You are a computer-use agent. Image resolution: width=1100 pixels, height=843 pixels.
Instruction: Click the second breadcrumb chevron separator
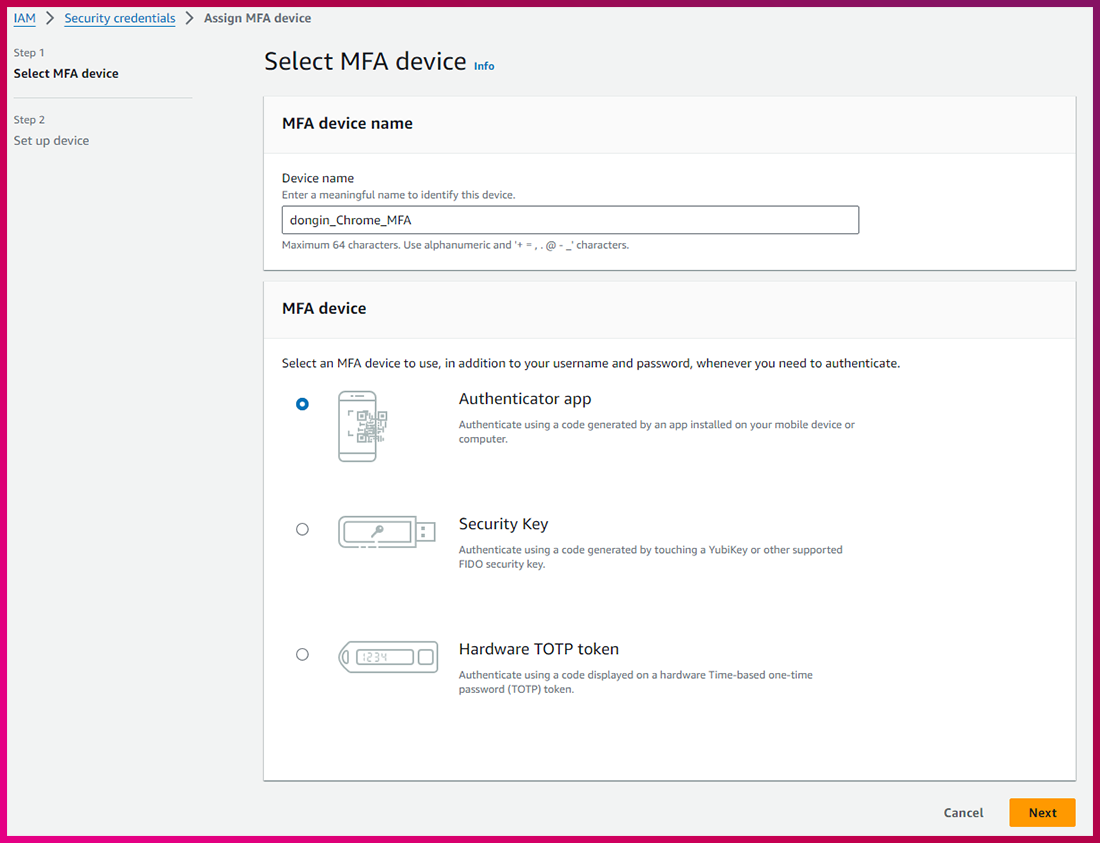pos(190,18)
